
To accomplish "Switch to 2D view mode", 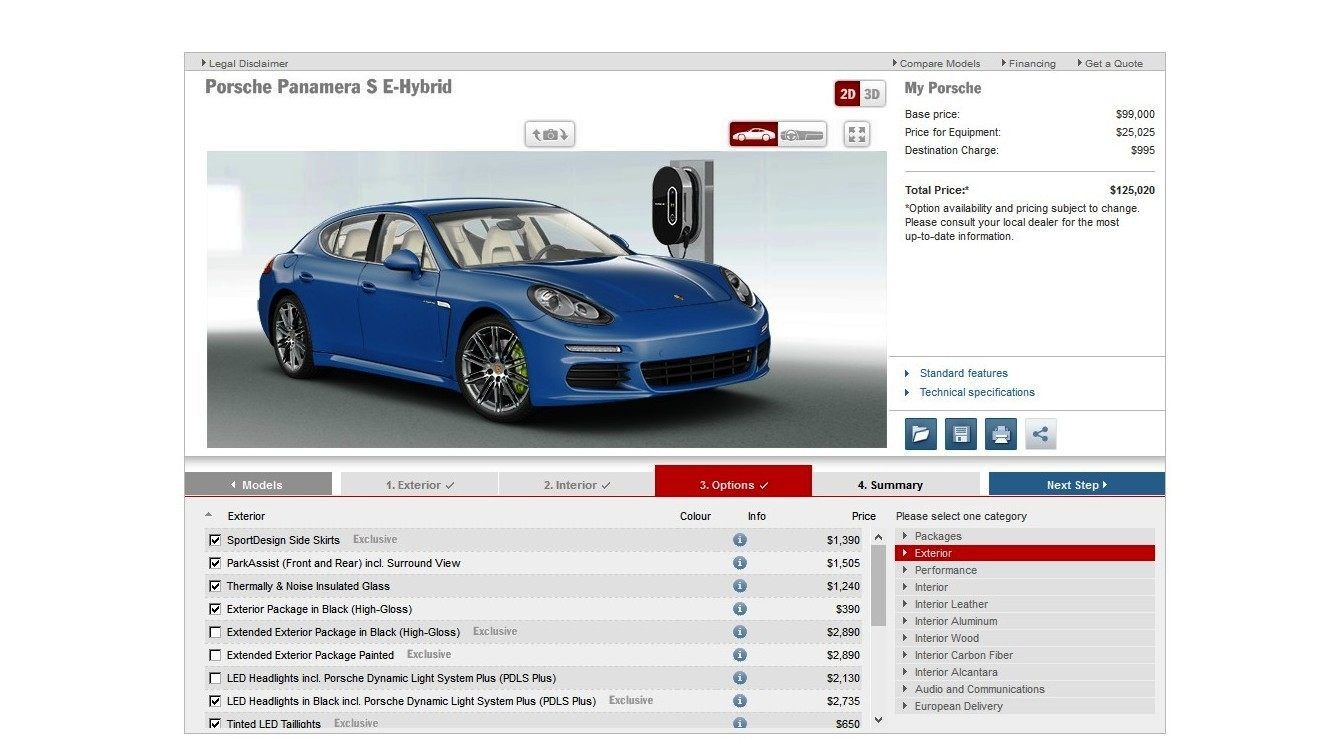I will click(x=848, y=94).
